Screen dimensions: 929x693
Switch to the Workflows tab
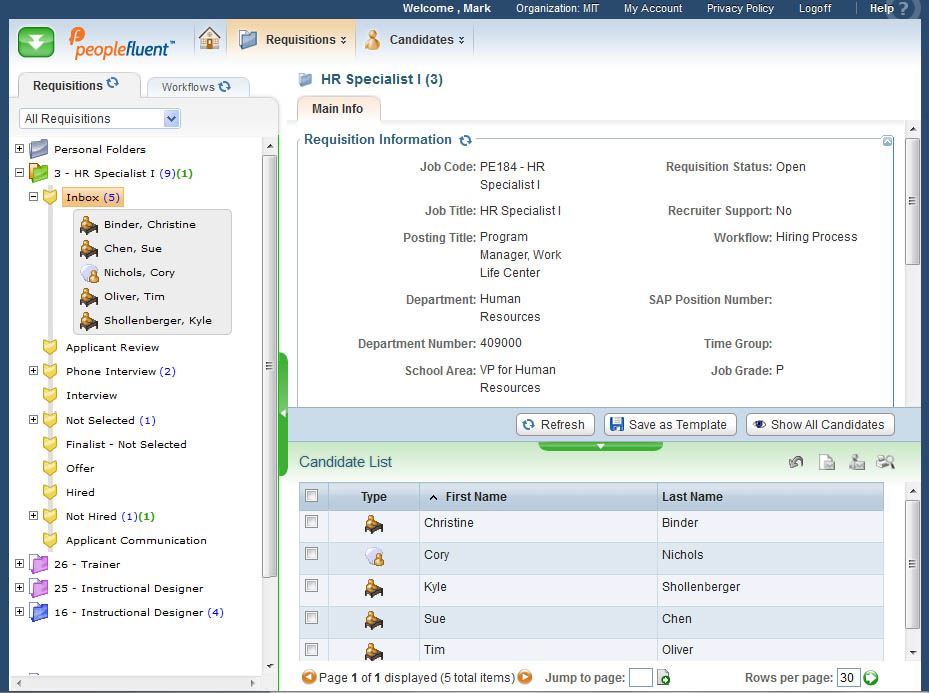coord(196,87)
